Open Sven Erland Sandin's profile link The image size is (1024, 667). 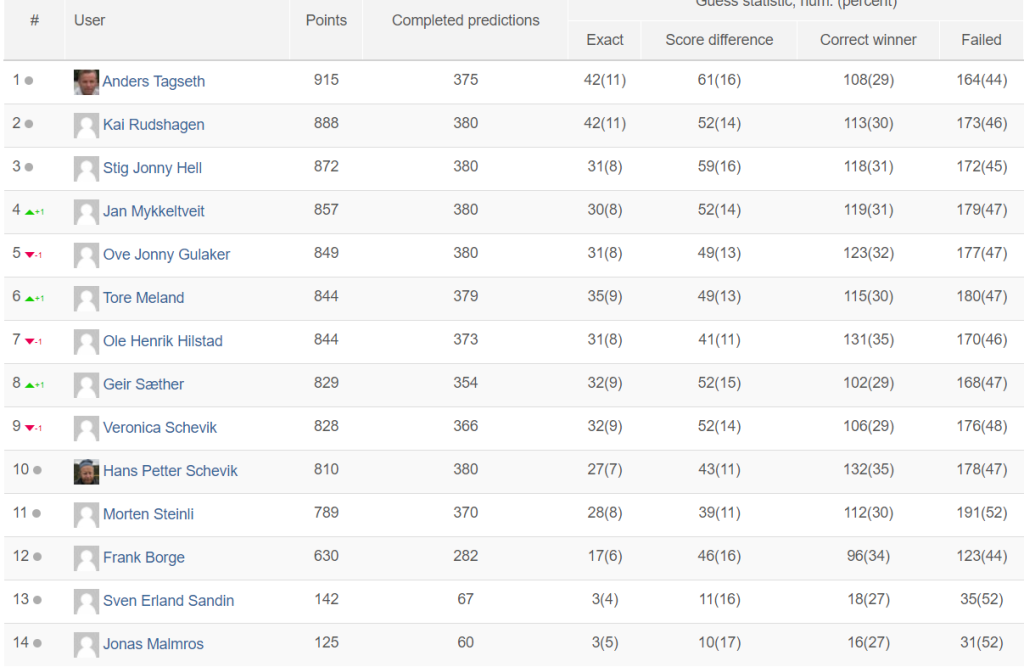coord(168,601)
